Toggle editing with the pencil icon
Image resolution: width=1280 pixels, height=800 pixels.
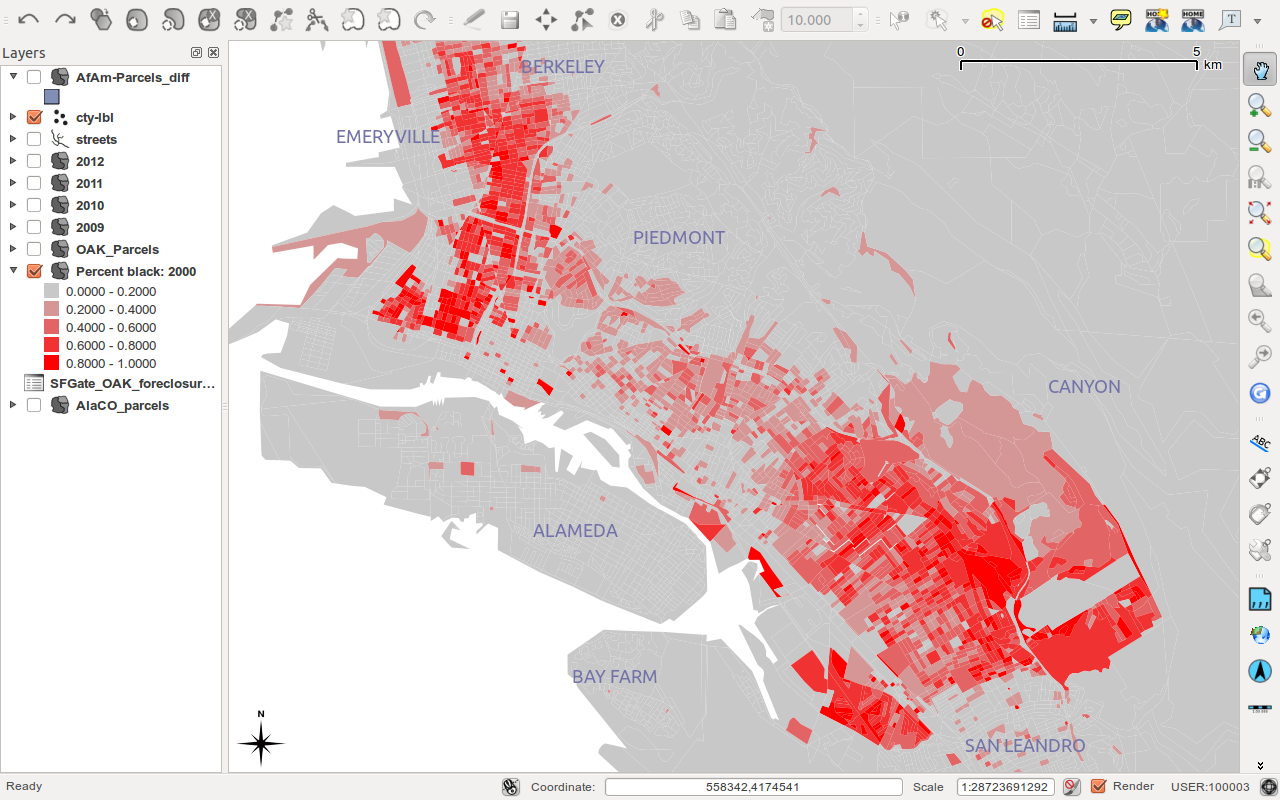(x=474, y=19)
